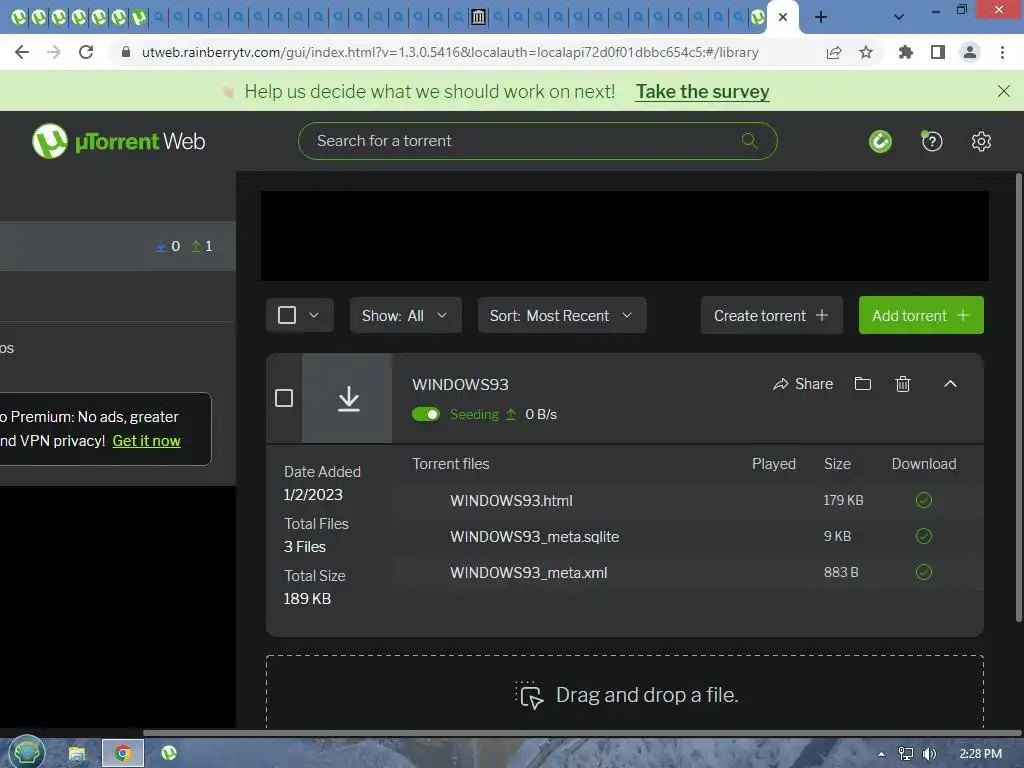1024x768 pixels.
Task: Click WINDOWS93 torrent title
Action: pyautogui.click(x=460, y=384)
